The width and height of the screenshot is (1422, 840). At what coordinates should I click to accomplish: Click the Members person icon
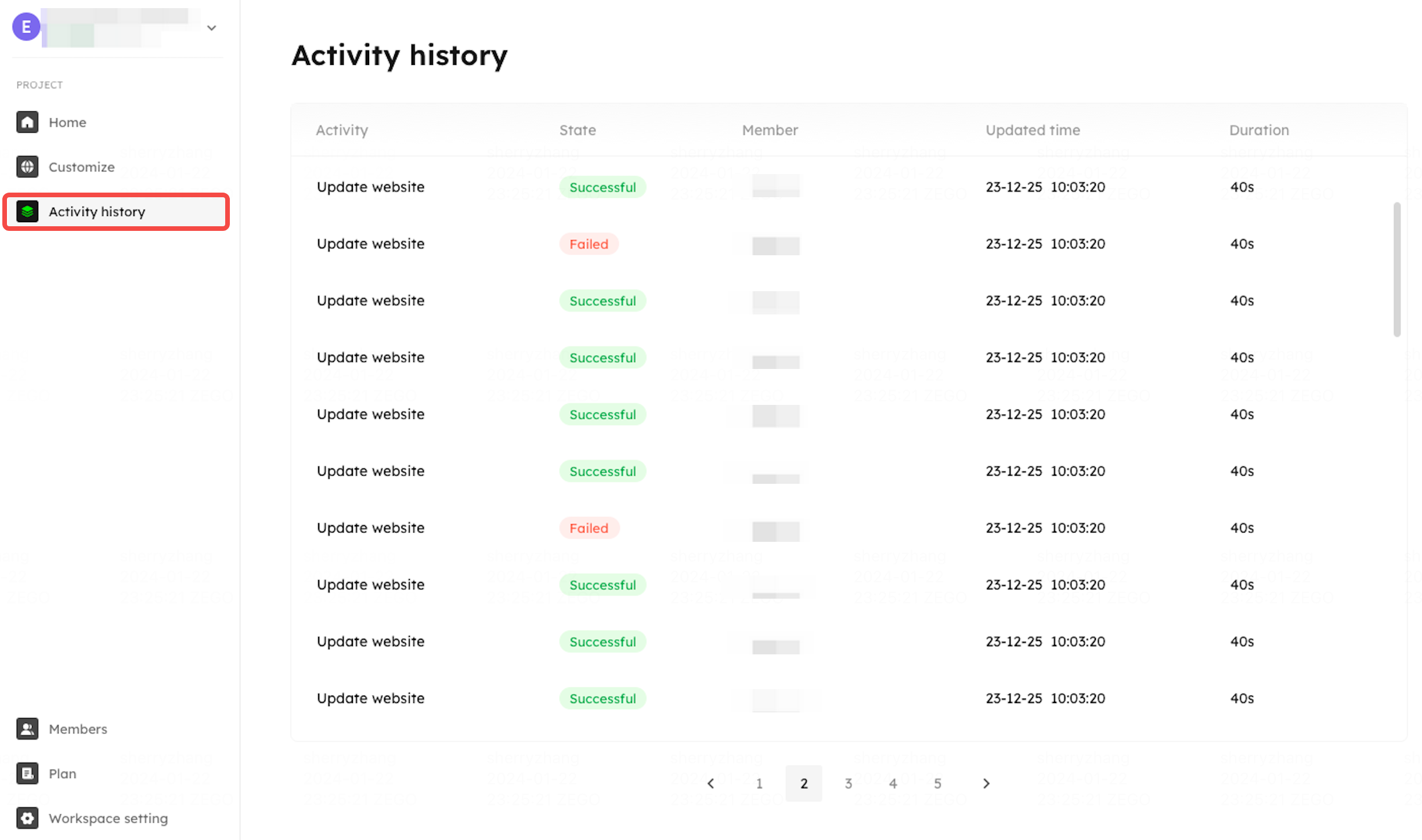(27, 729)
